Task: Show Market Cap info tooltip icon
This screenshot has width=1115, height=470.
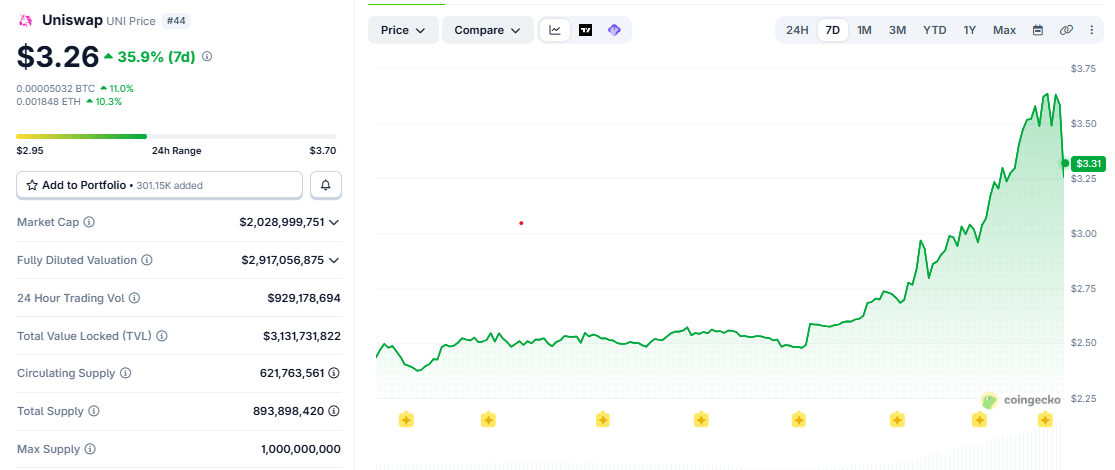Action: click(x=89, y=223)
